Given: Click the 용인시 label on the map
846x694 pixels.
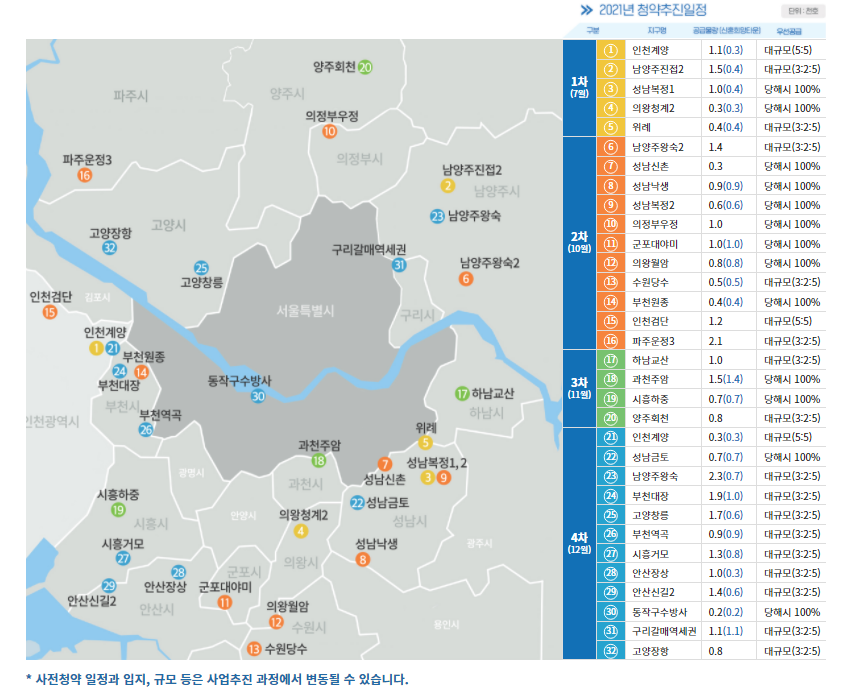Looking at the screenshot, I should [446, 624].
